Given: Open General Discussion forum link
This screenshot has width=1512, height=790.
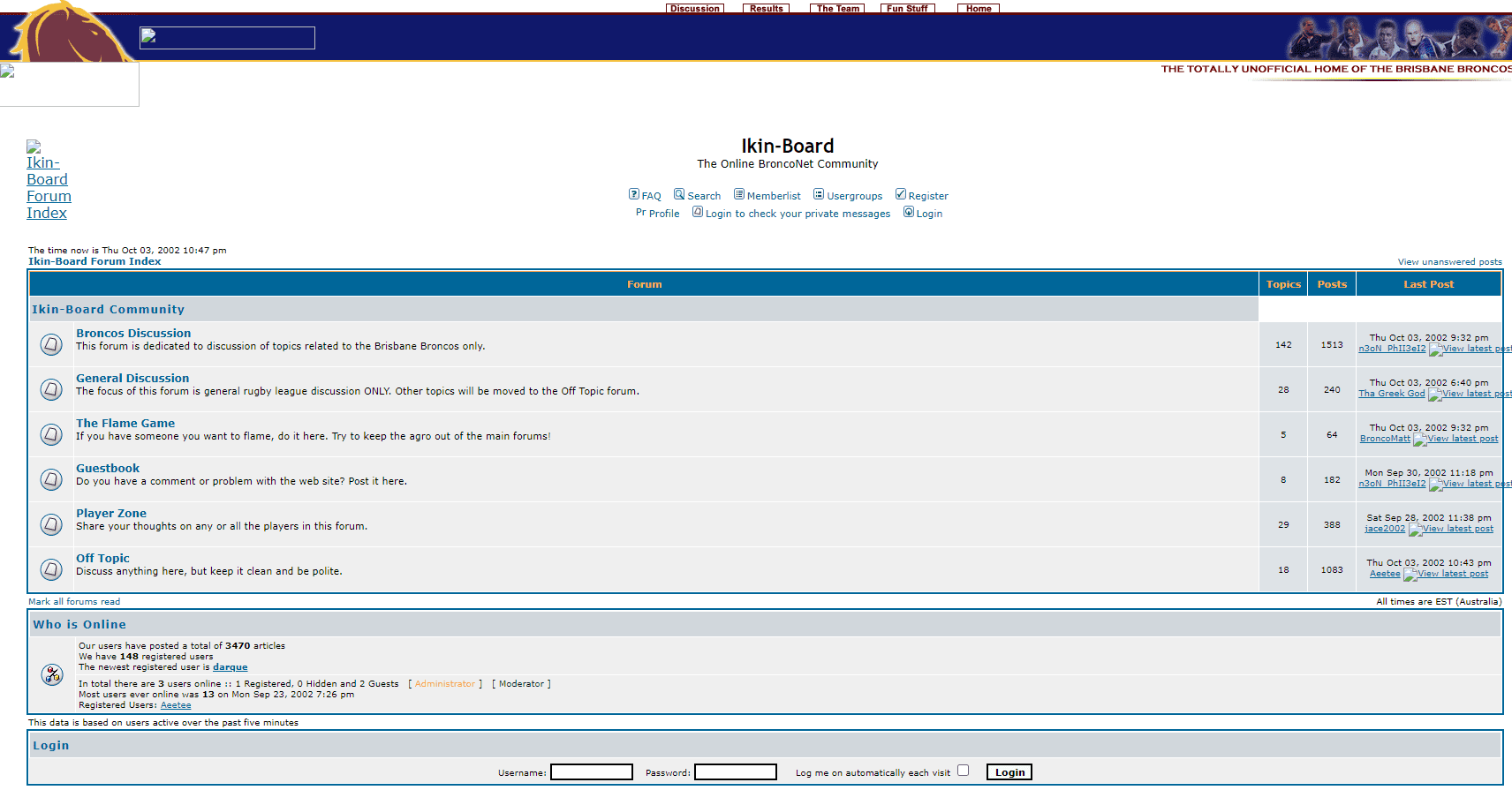Looking at the screenshot, I should 132,378.
